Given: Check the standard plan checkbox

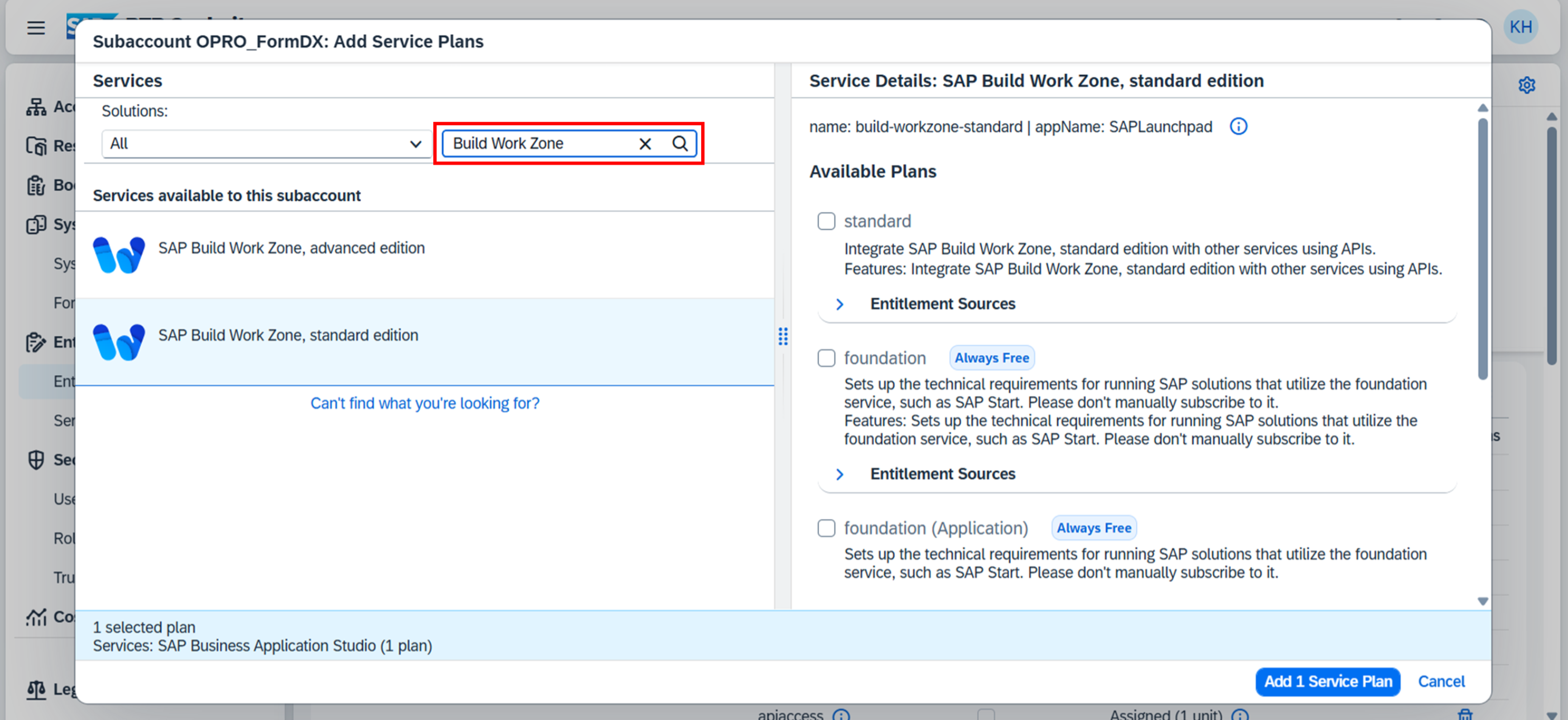Looking at the screenshot, I should (x=826, y=221).
